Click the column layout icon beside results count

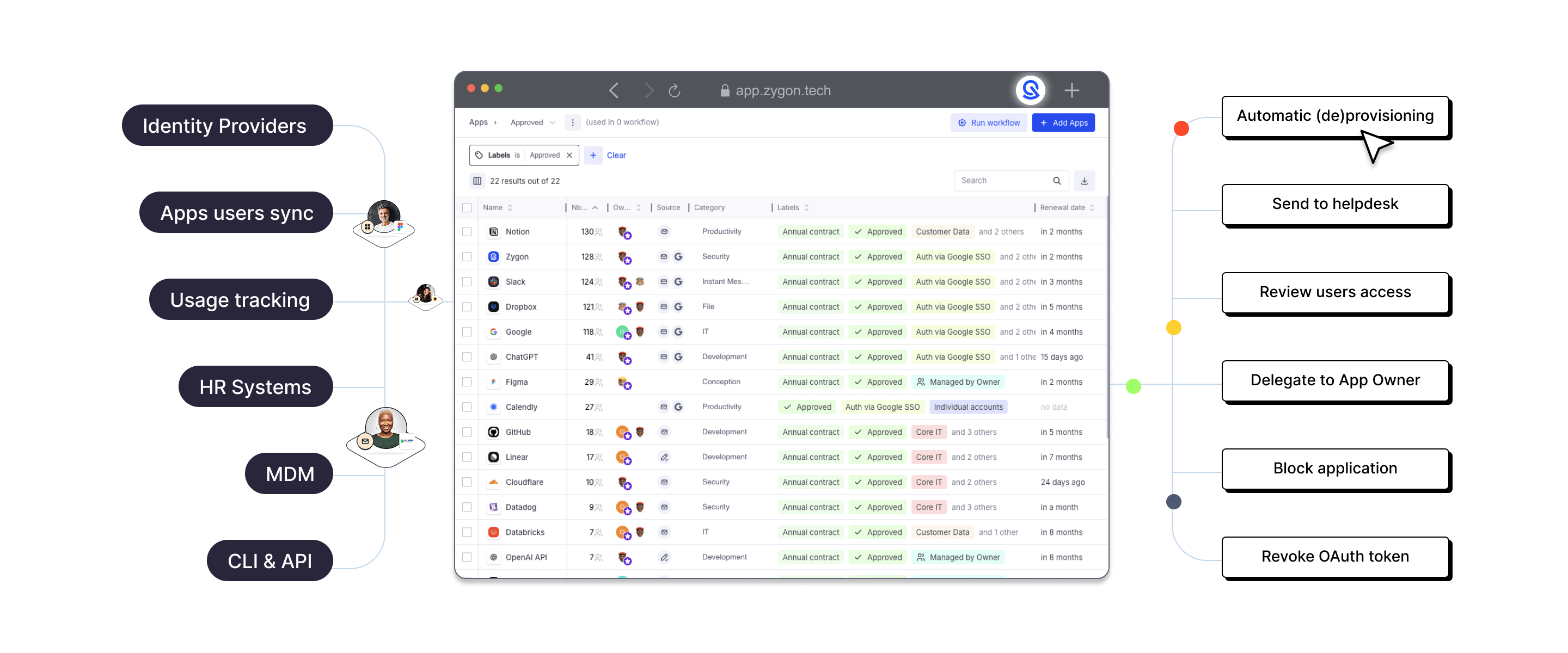coord(477,181)
